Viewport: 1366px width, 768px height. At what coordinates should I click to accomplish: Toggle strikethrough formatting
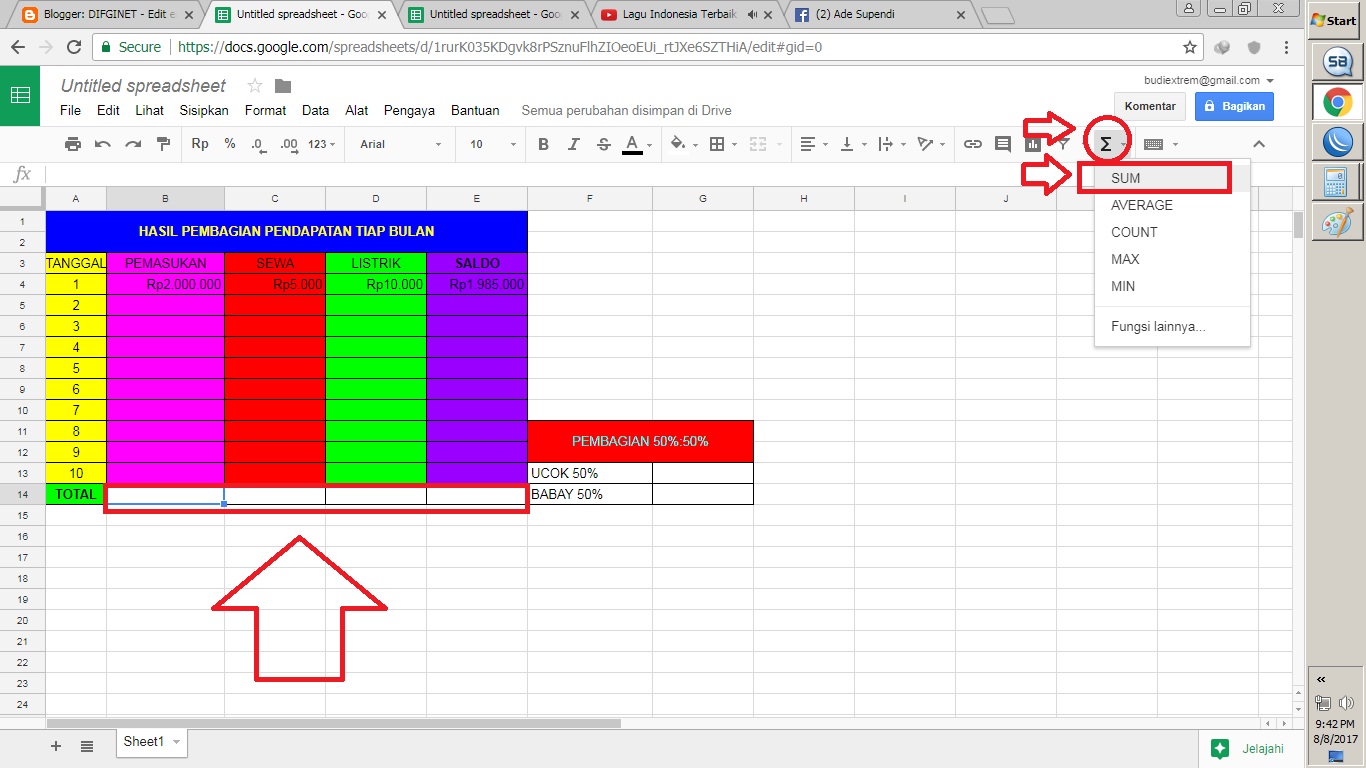(x=603, y=144)
